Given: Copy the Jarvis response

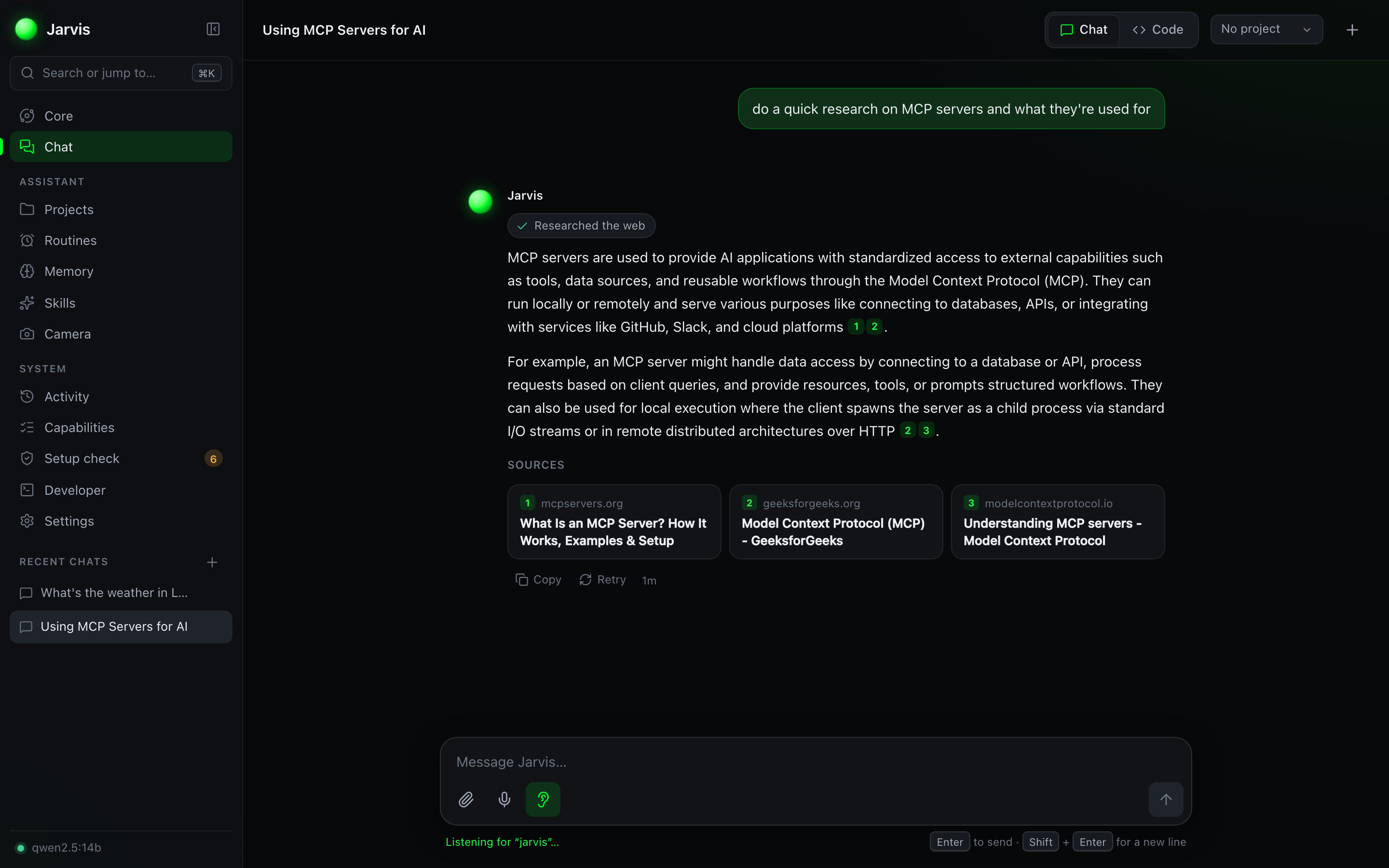Looking at the screenshot, I should [538, 580].
